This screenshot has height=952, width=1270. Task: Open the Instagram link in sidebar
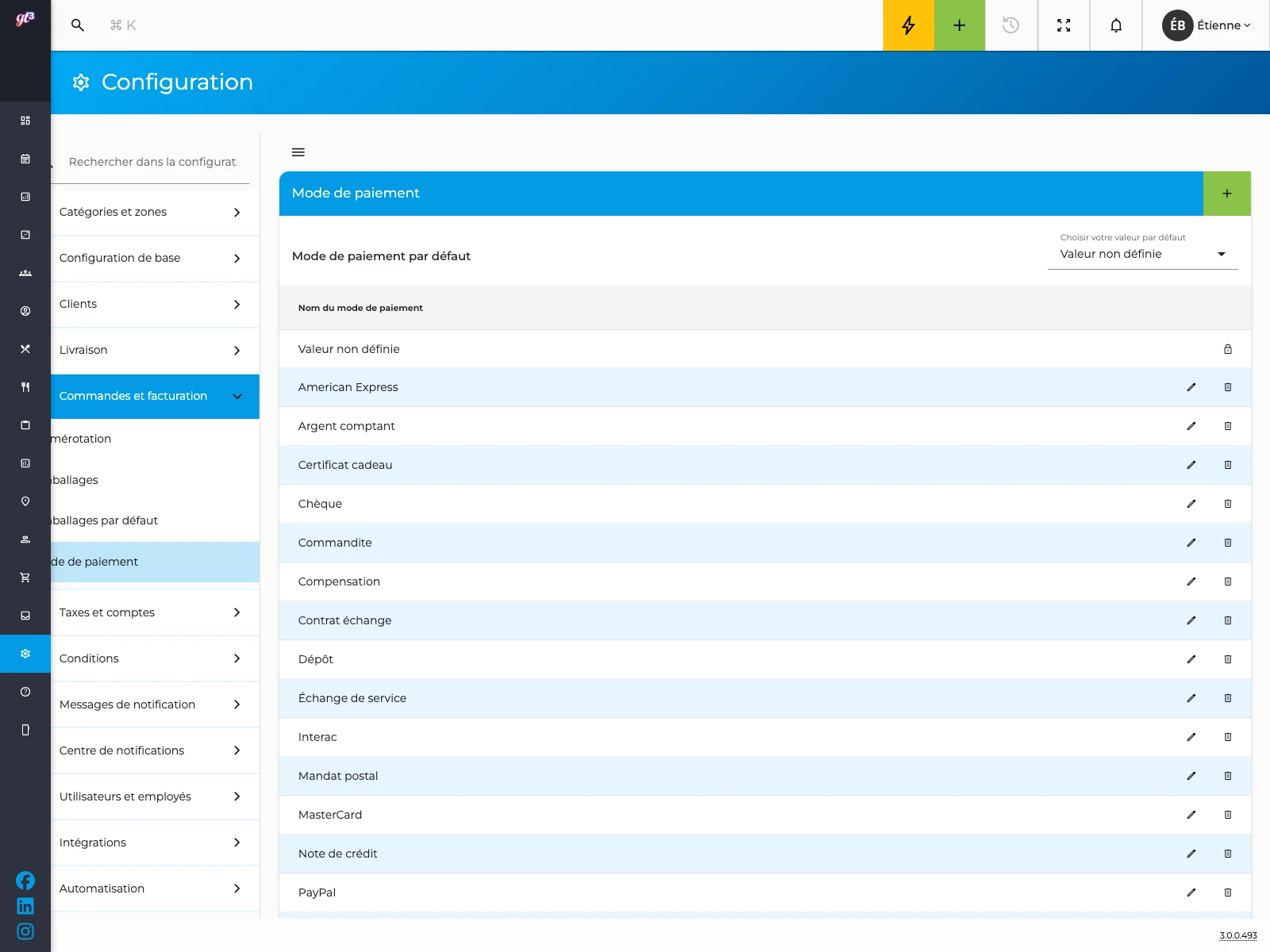point(25,931)
